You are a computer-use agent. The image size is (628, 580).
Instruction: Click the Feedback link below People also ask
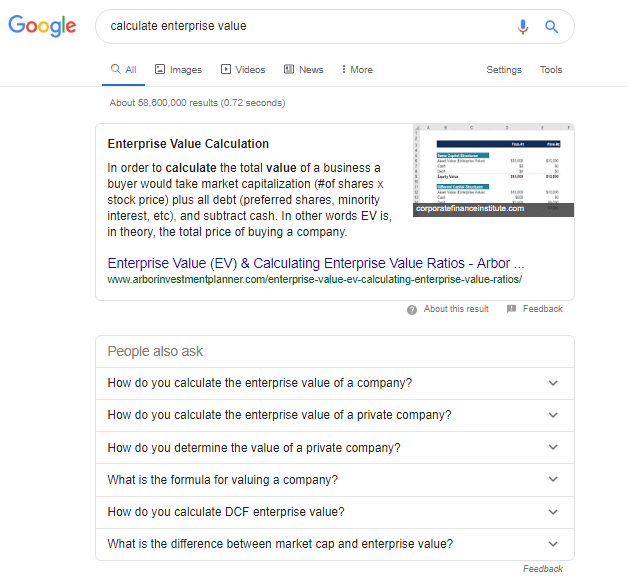(x=543, y=569)
